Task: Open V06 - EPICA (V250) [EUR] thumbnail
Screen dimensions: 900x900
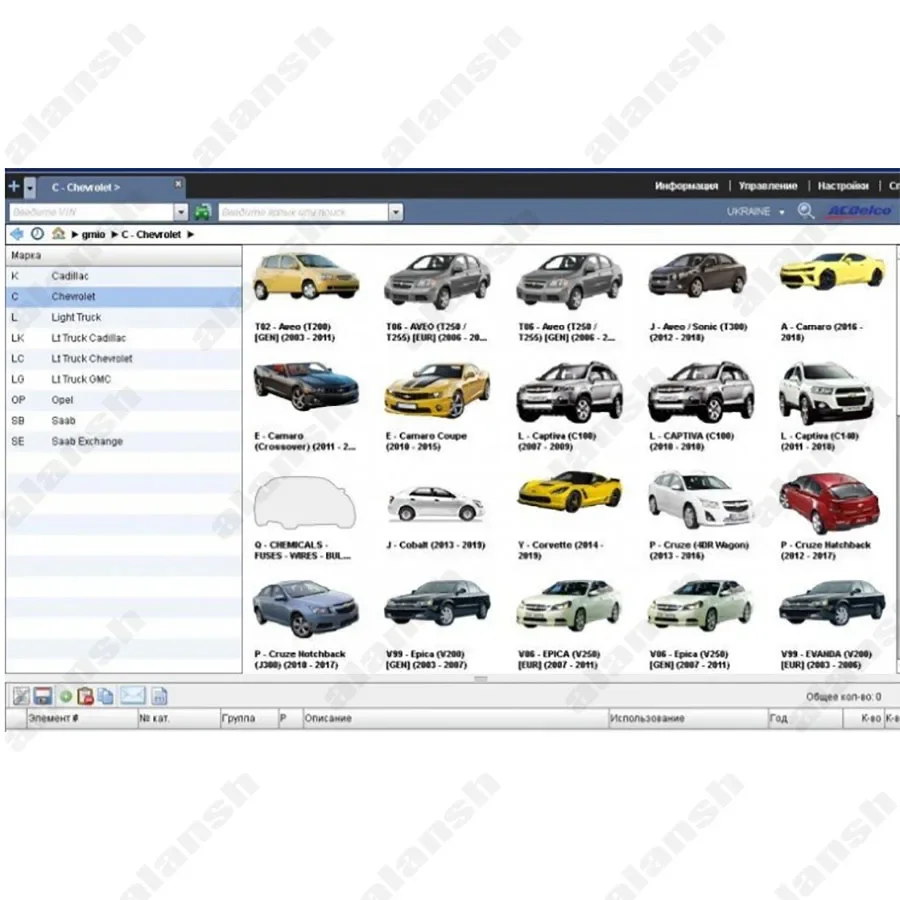Action: coord(569,605)
